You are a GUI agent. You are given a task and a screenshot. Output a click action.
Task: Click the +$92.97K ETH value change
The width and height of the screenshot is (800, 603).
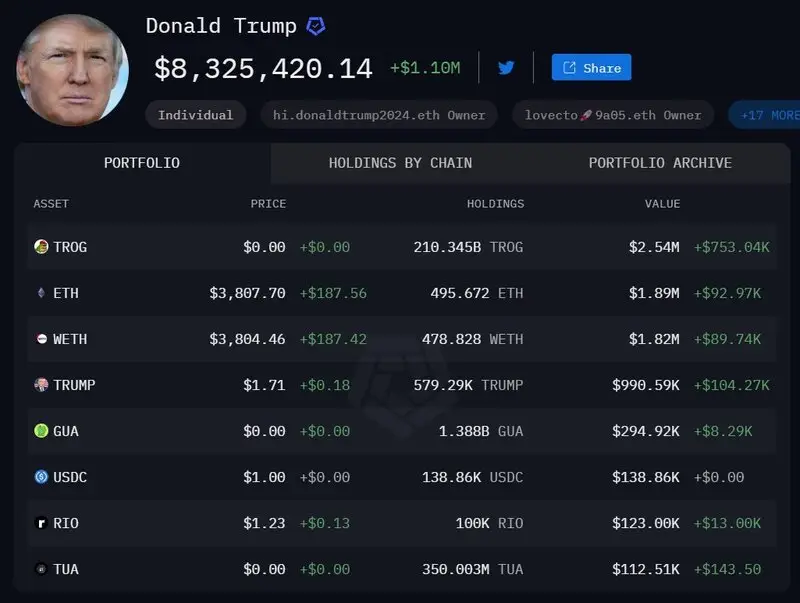click(728, 293)
